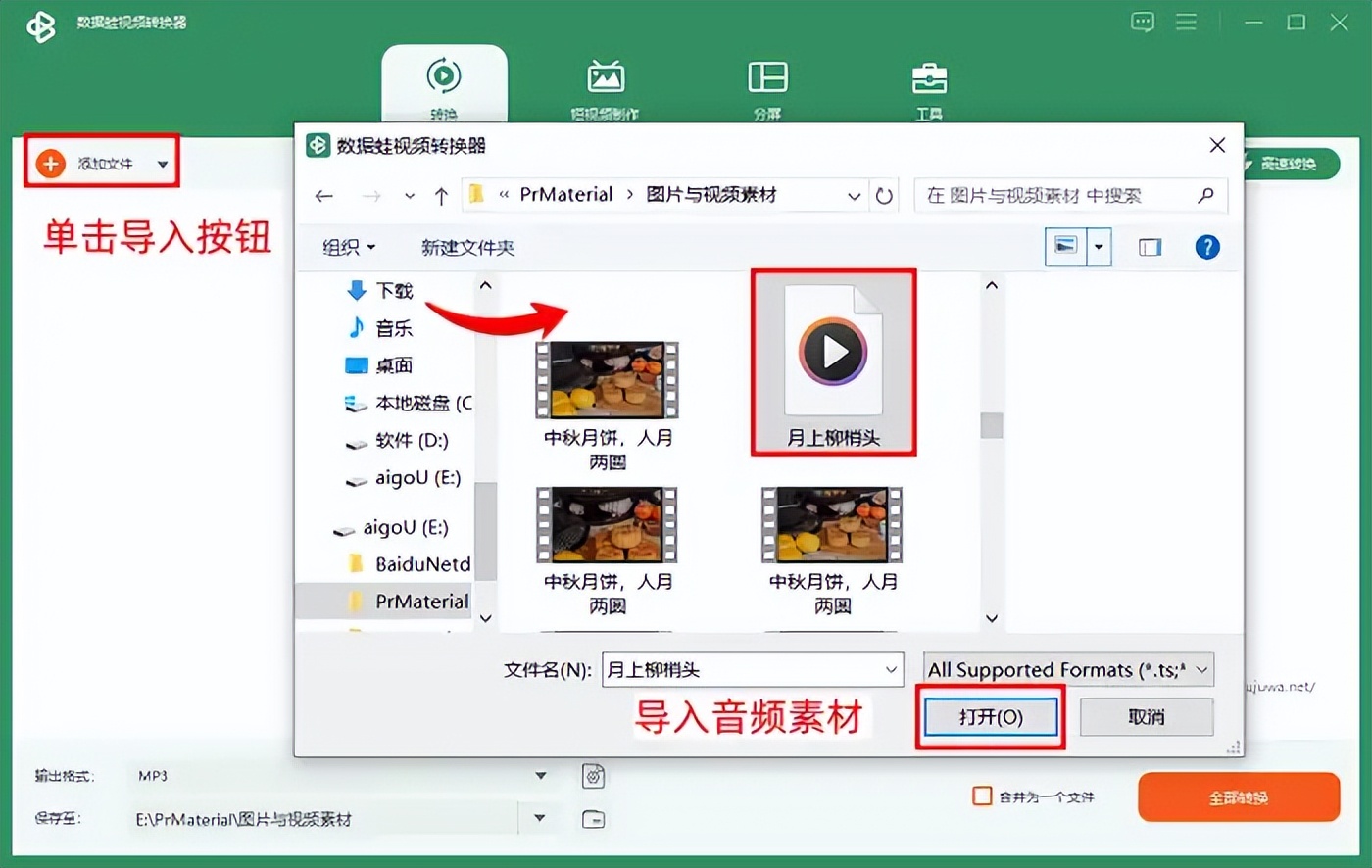Click the file name input field

743,670
